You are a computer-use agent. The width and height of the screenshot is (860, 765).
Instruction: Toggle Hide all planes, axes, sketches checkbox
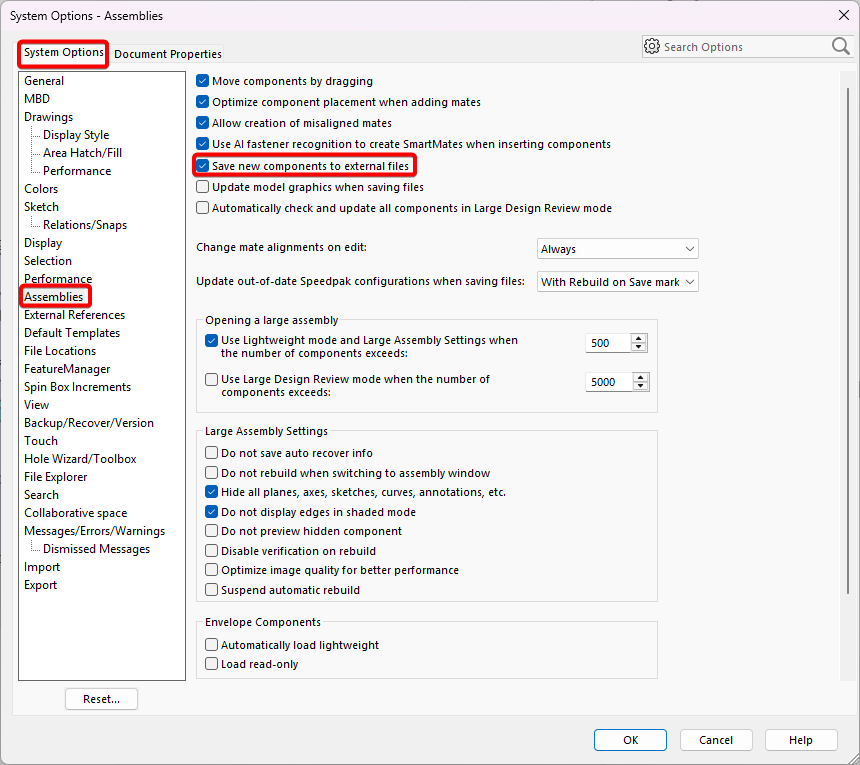pos(211,492)
